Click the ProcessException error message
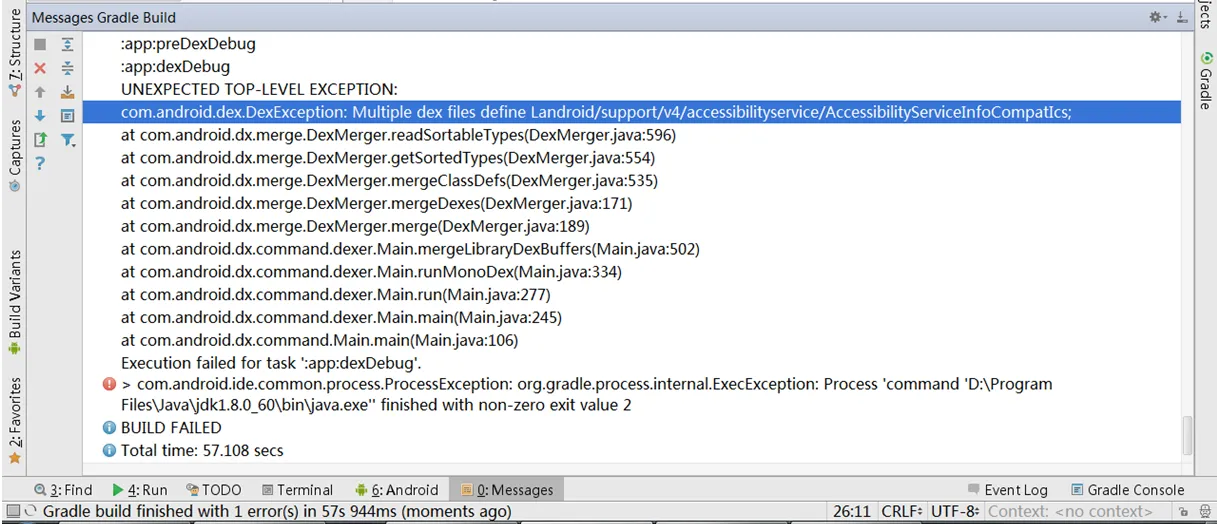Image resolution: width=1217 pixels, height=524 pixels. pyautogui.click(x=586, y=394)
